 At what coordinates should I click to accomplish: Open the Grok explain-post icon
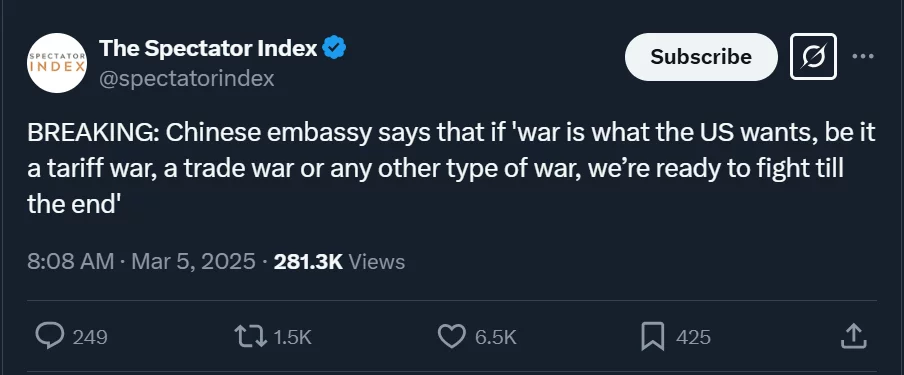pos(813,57)
